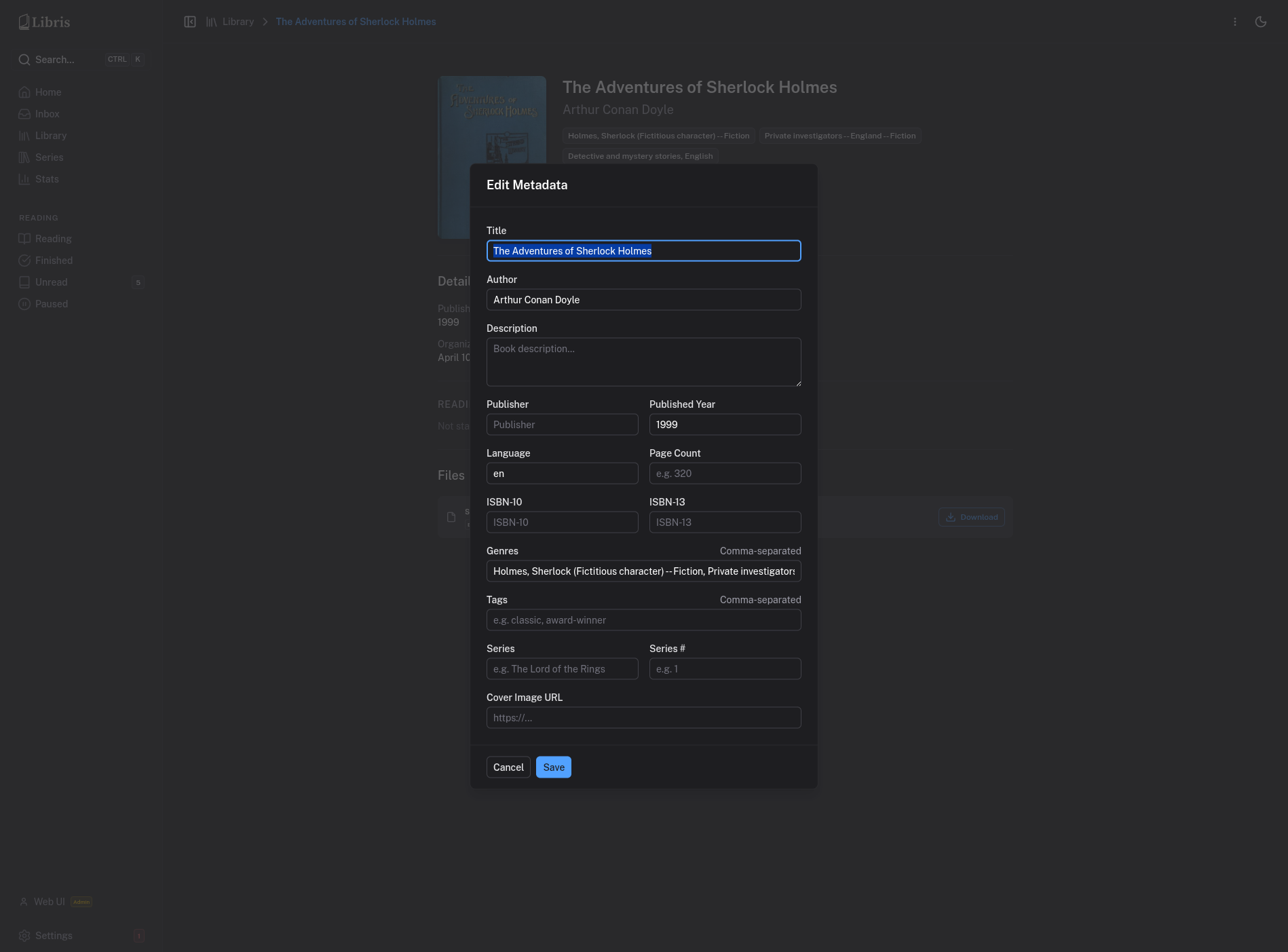Image resolution: width=1288 pixels, height=952 pixels.
Task: Click the Admin badge label
Action: click(x=81, y=902)
